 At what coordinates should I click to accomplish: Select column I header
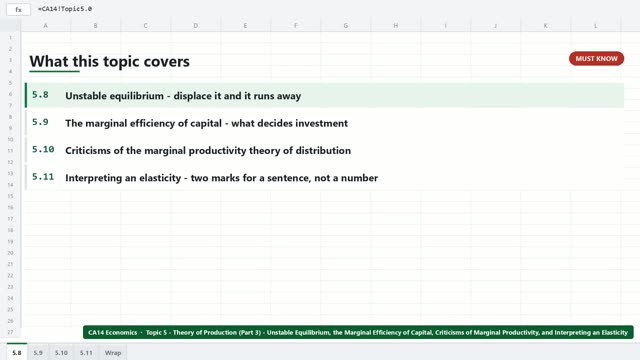tap(445, 25)
